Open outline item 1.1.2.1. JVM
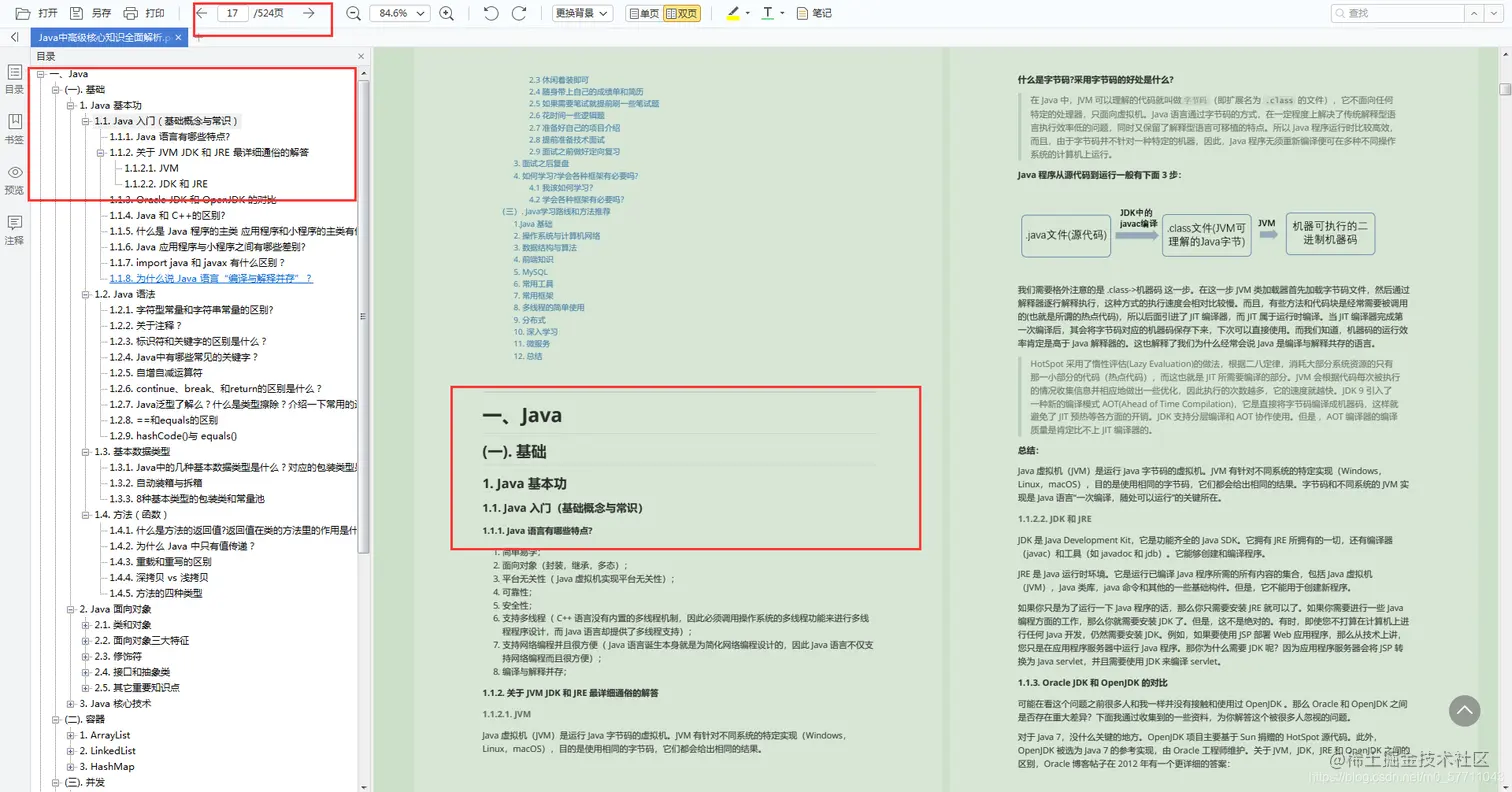Viewport: 1512px width, 792px height. click(152, 168)
